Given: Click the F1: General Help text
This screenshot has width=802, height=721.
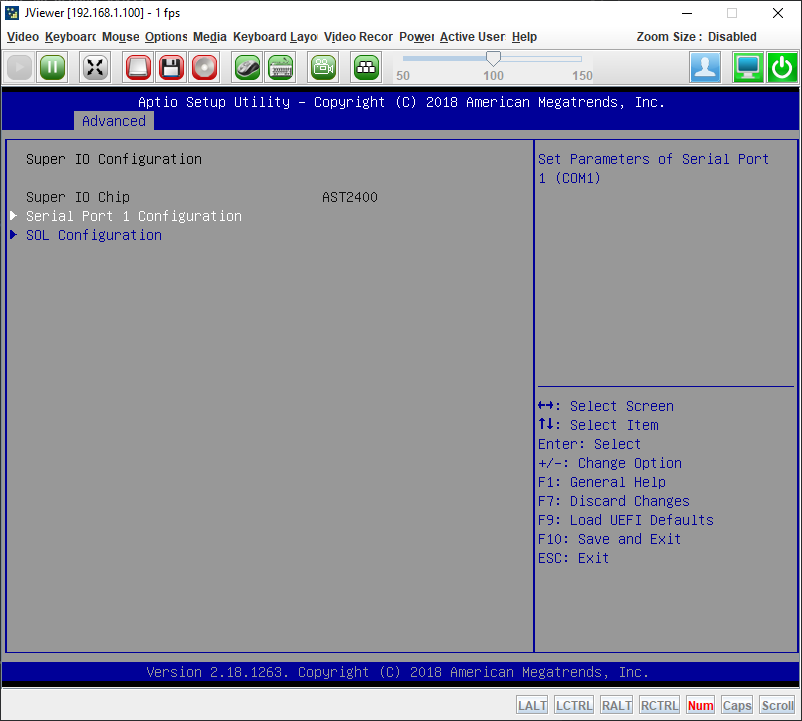Looking at the screenshot, I should (602, 482).
